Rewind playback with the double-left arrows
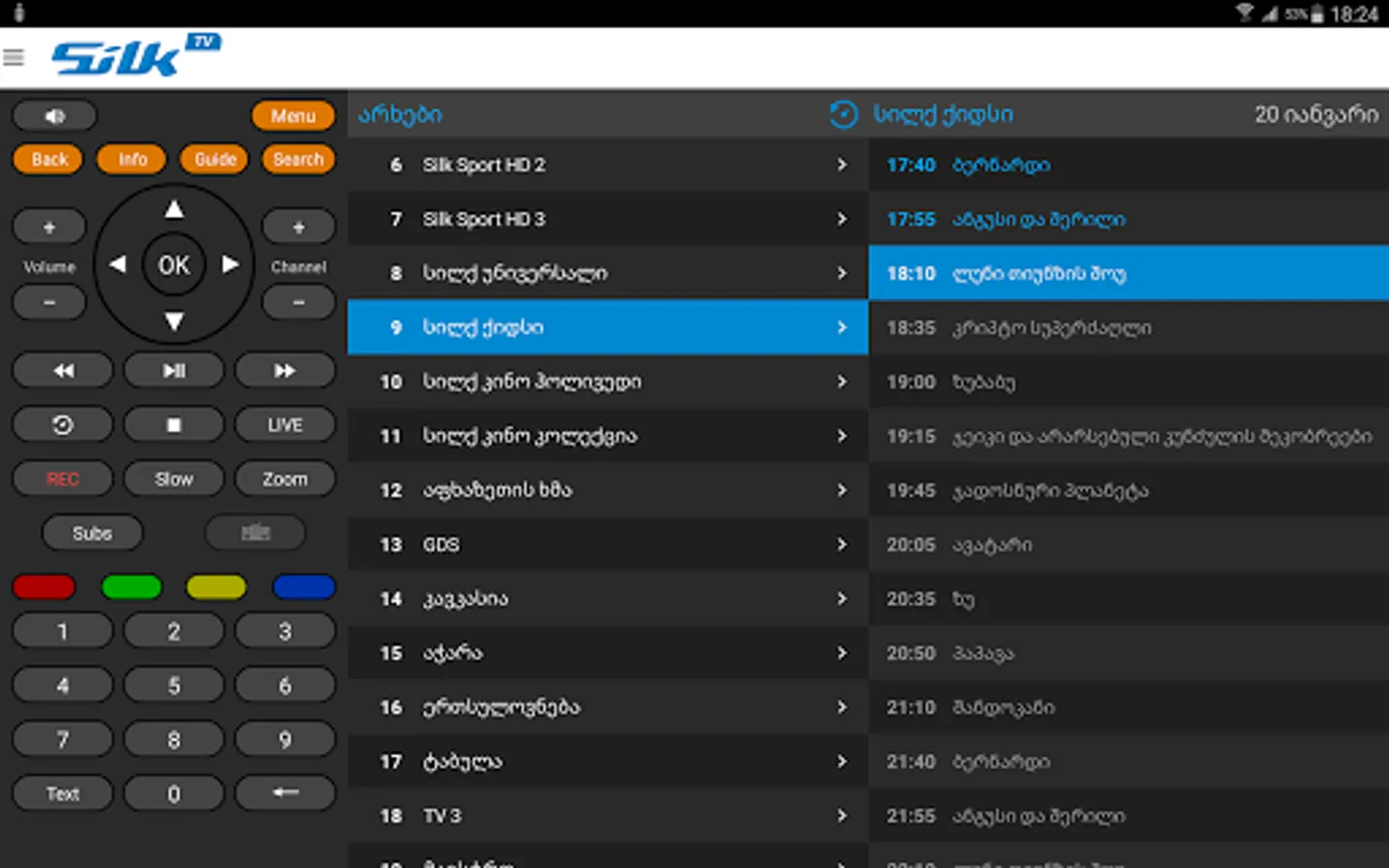 (x=63, y=371)
